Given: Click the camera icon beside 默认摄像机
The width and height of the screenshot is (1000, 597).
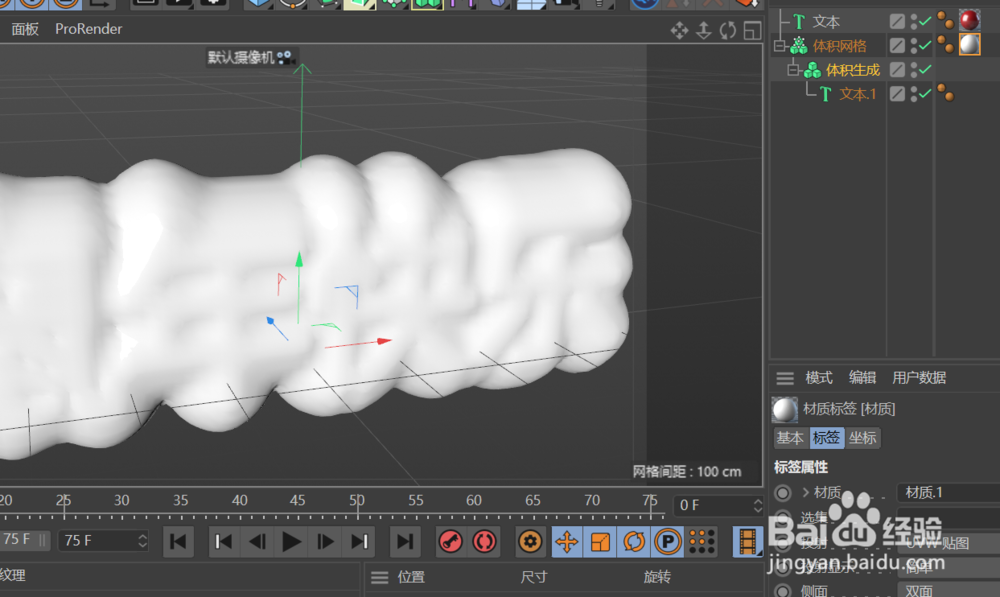Looking at the screenshot, I should tap(284, 57).
